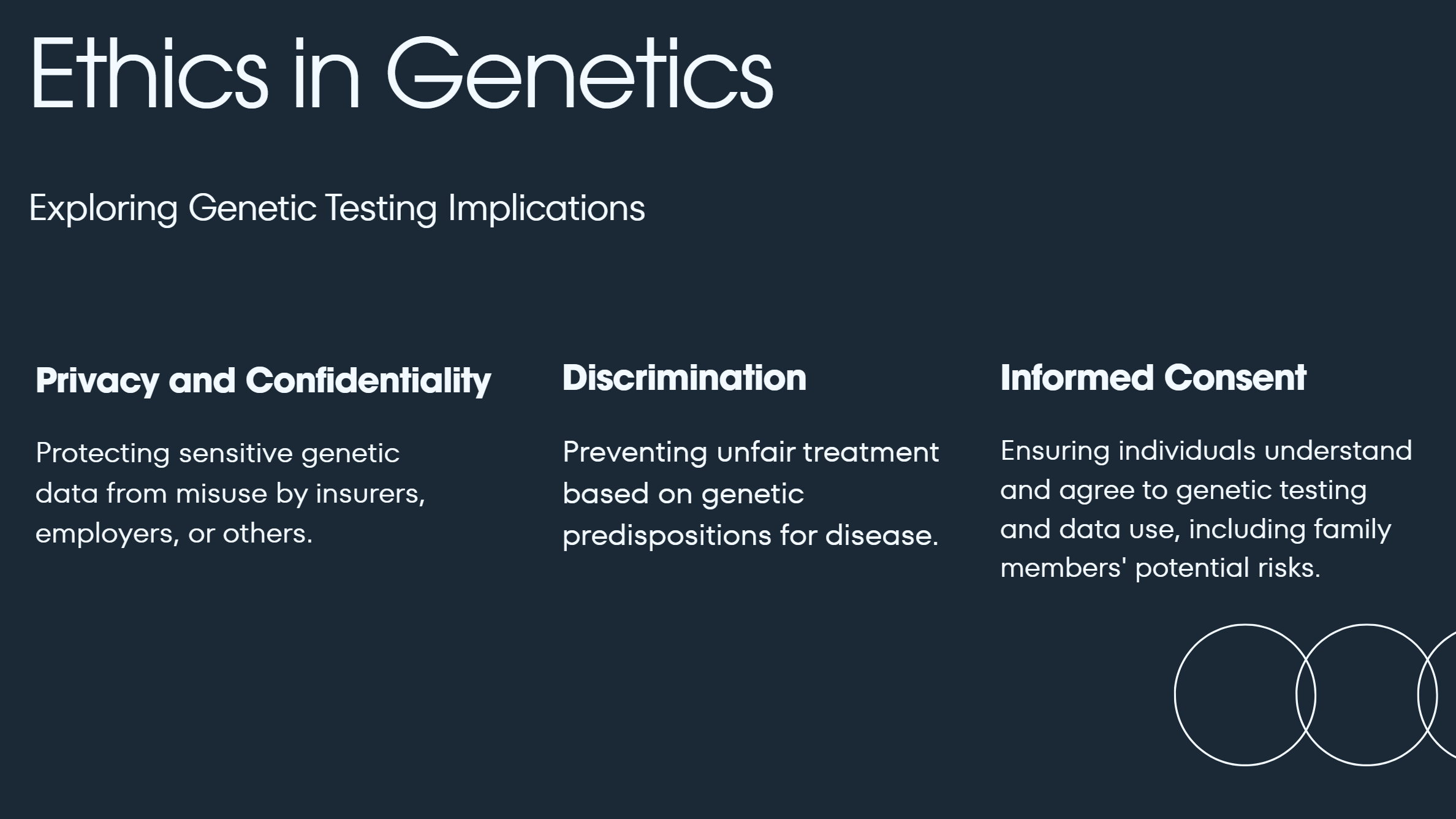
Task: Click the word "Genetics" in the title
Action: (x=579, y=74)
